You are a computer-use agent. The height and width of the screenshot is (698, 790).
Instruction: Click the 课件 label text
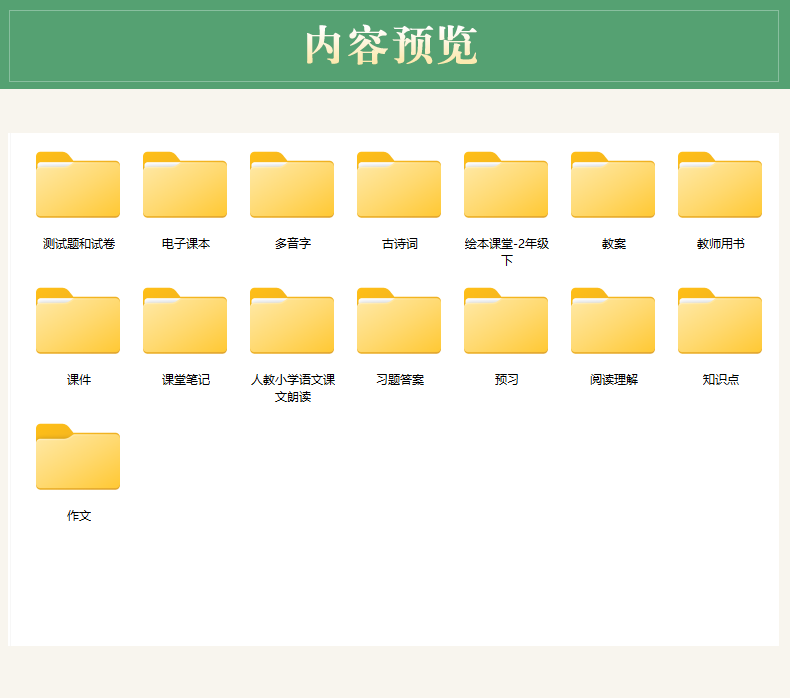pyautogui.click(x=79, y=379)
